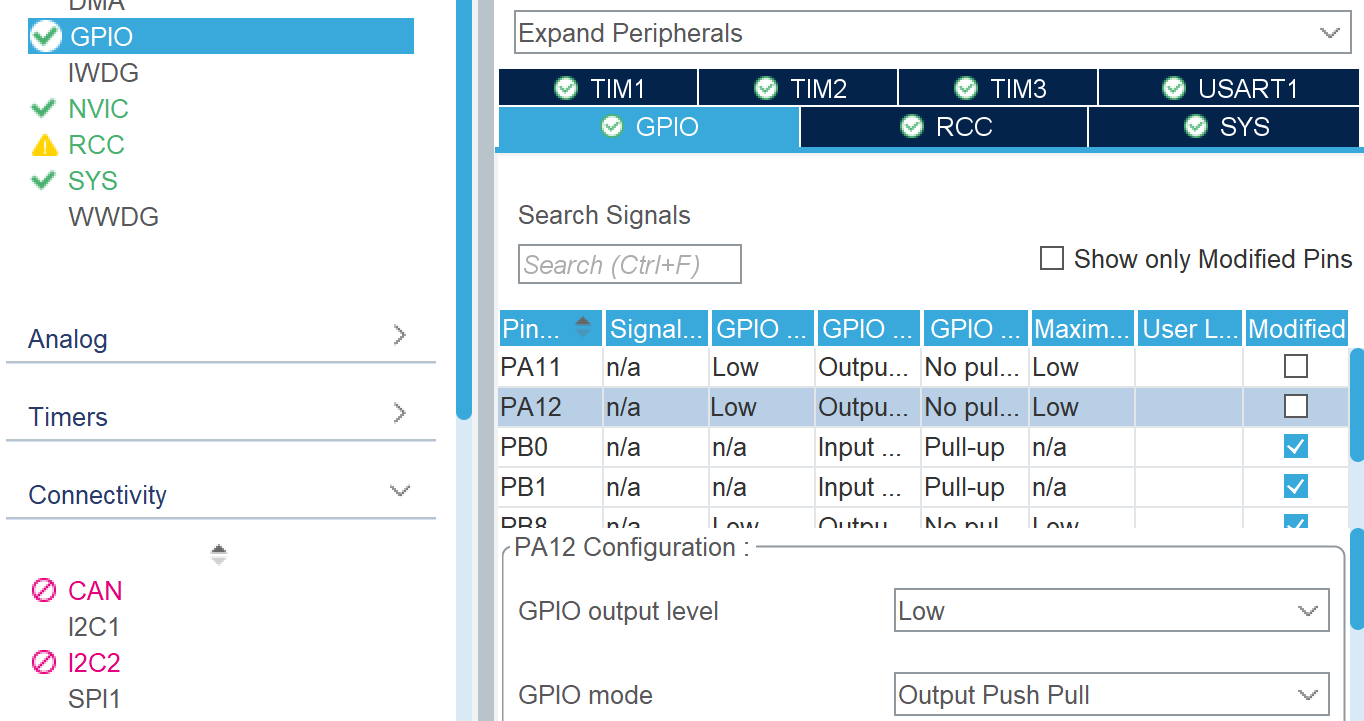
Task: Click the green checkmark icon beside NVIC
Action: click(x=43, y=108)
